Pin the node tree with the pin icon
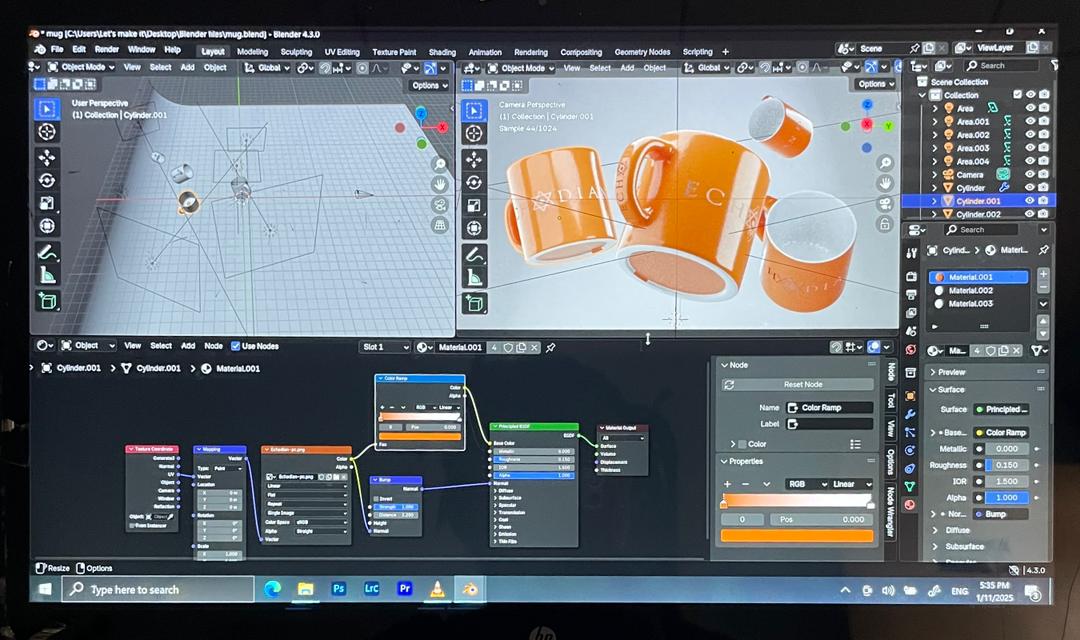Viewport: 1080px width, 640px height. click(550, 348)
